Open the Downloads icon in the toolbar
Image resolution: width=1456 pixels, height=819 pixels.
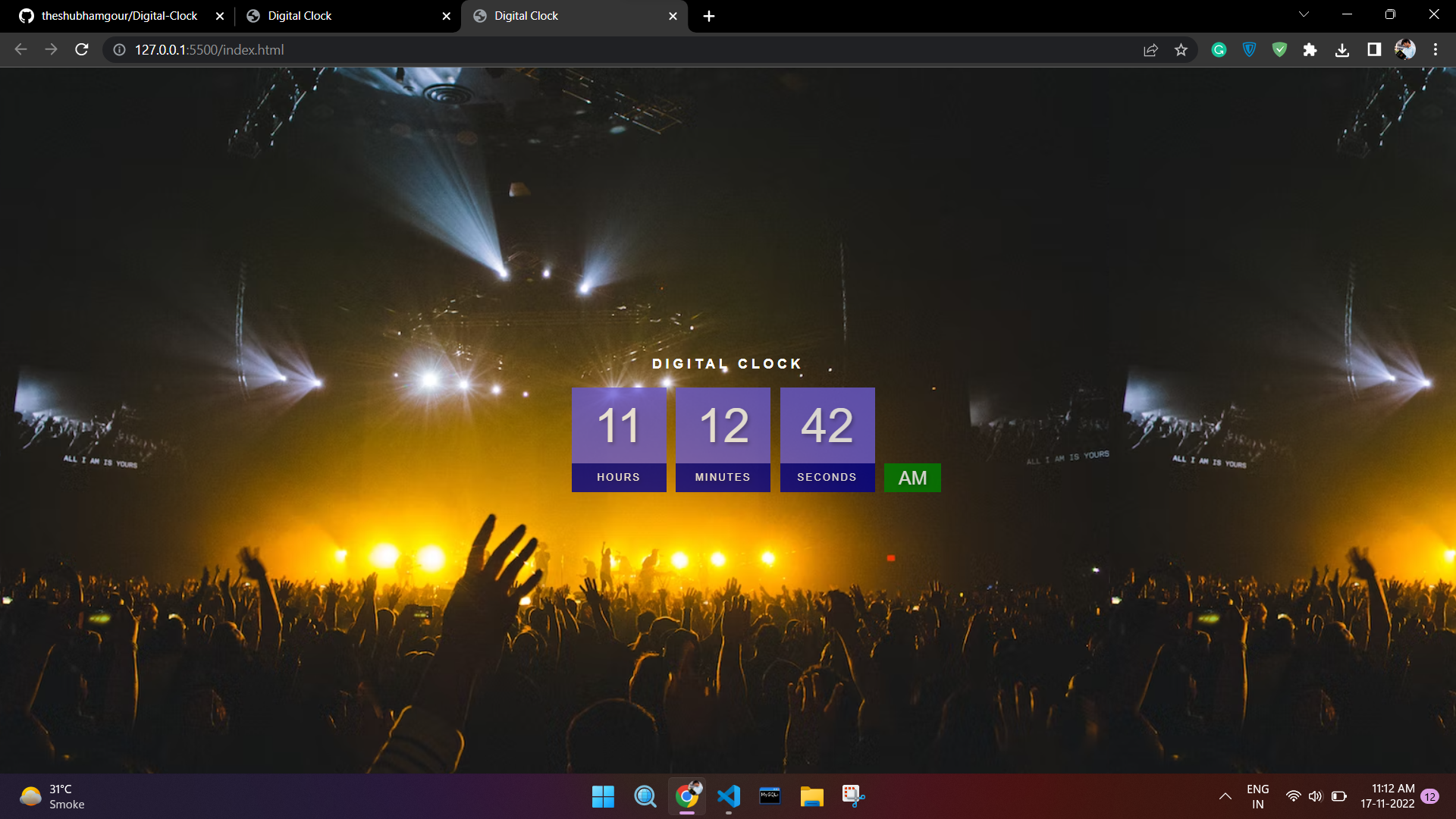1343,49
